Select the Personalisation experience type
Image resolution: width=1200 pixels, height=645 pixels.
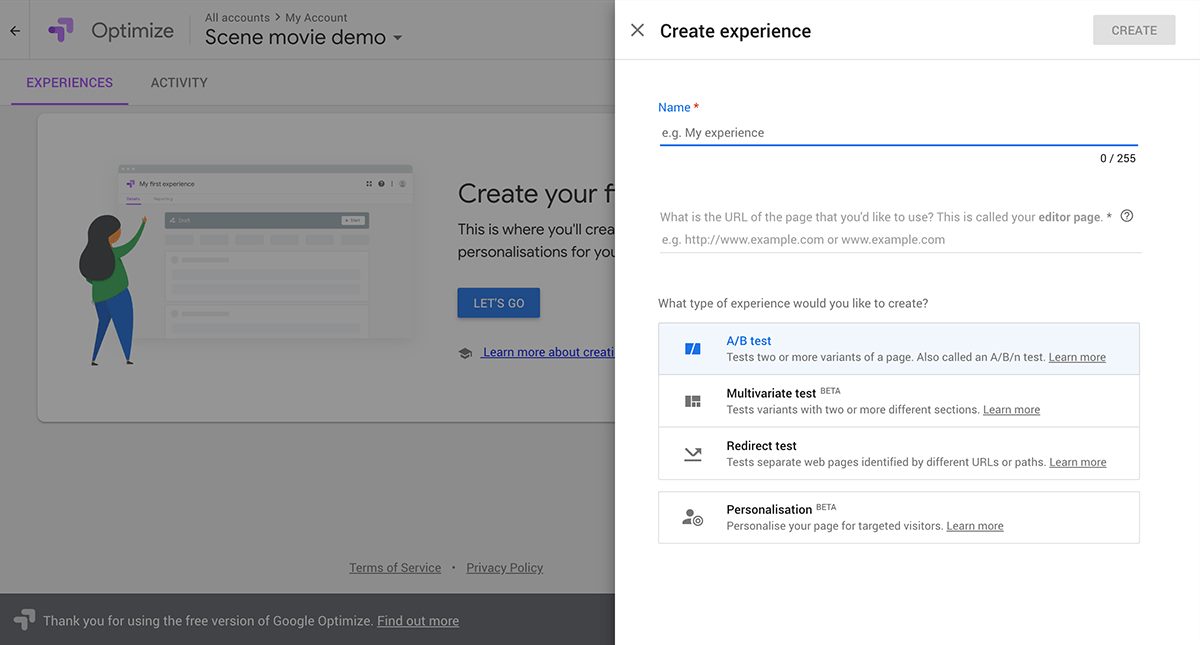899,517
